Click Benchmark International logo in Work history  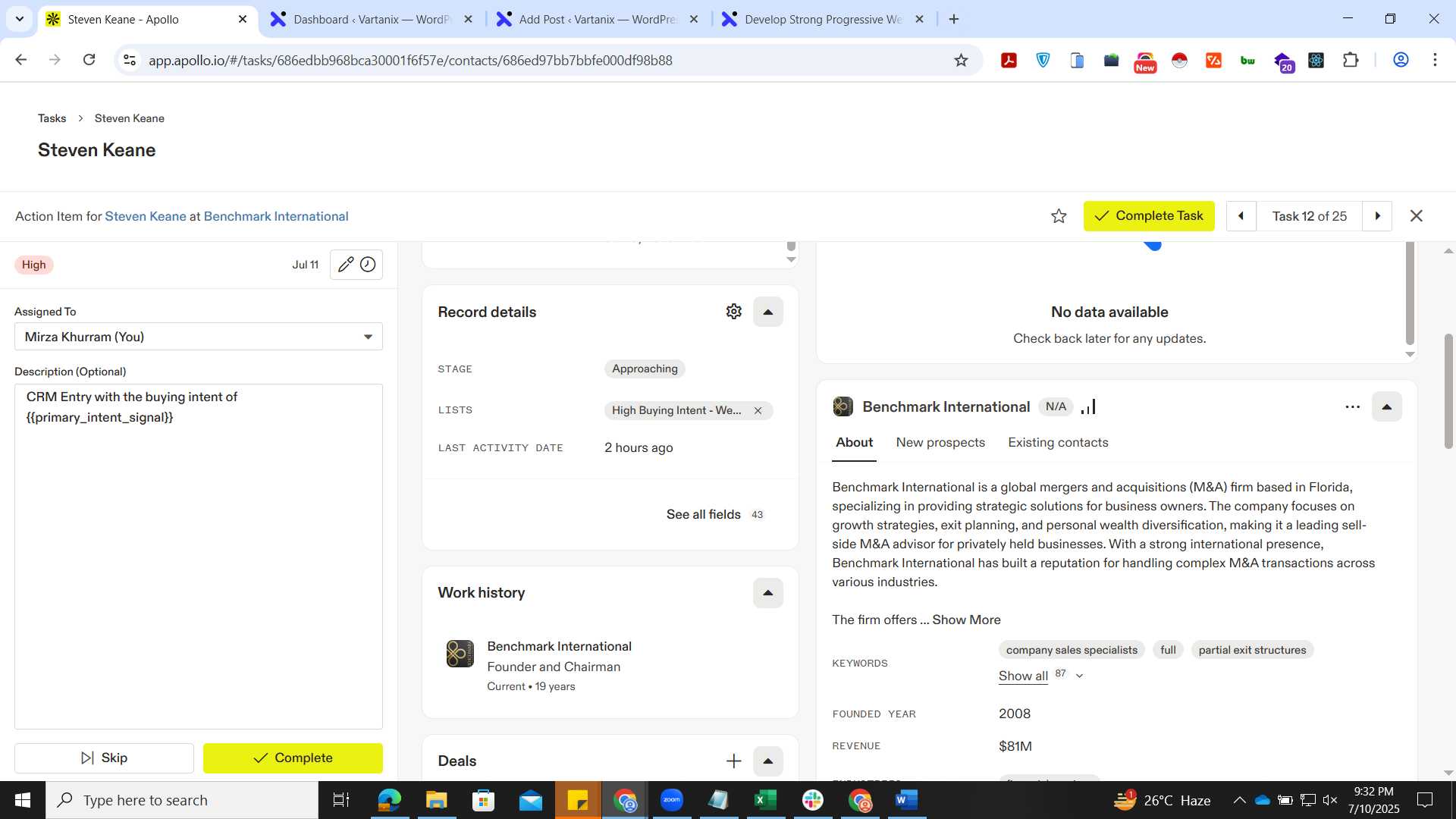460,654
